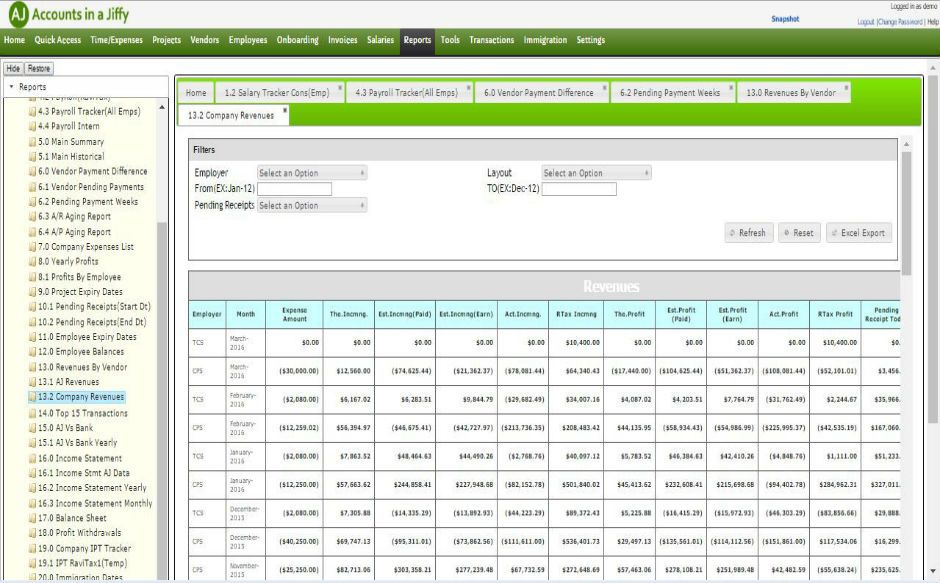Image resolution: width=940 pixels, height=583 pixels.
Task: Click the Reset button icon
Action: pos(787,233)
